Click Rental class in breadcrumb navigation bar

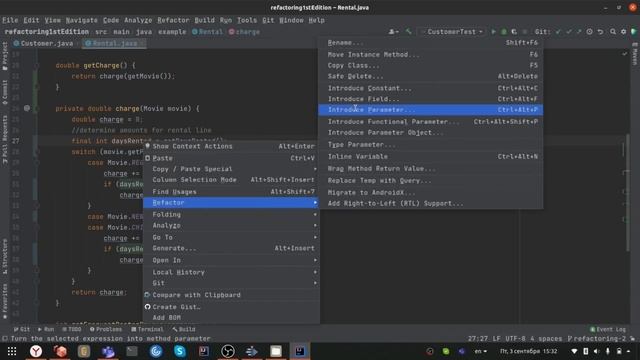tap(207, 32)
